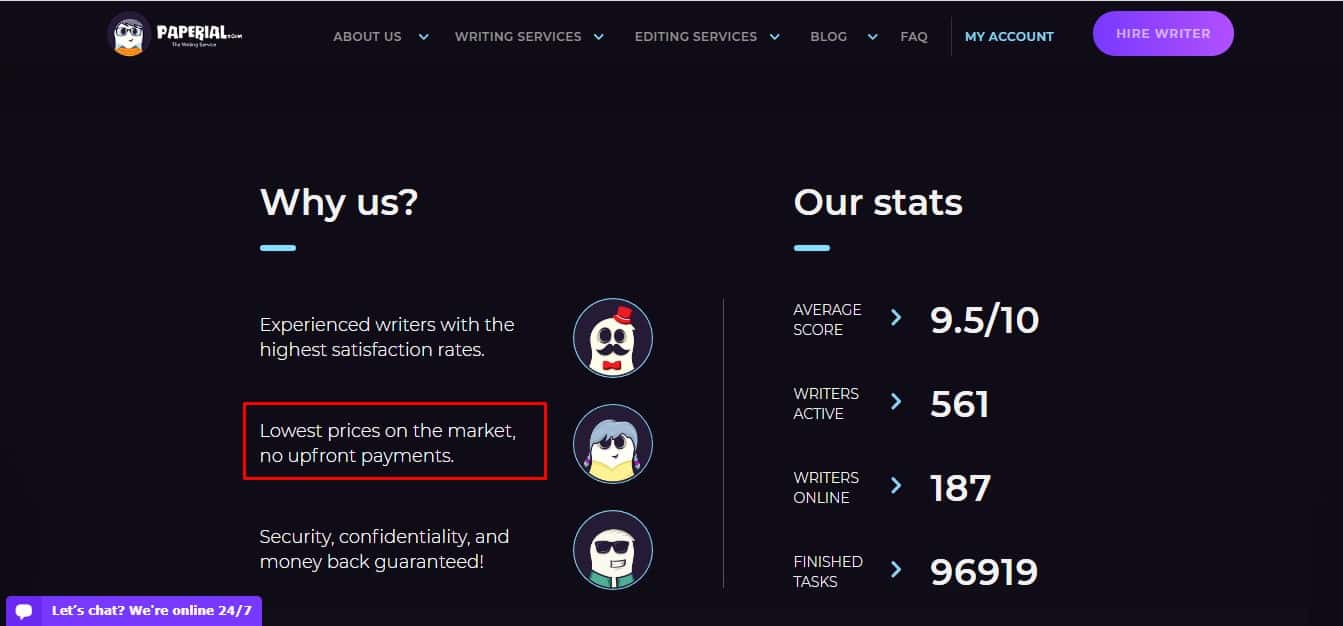Click the Paperial owl logo
The height and width of the screenshot is (626, 1343).
click(x=129, y=34)
